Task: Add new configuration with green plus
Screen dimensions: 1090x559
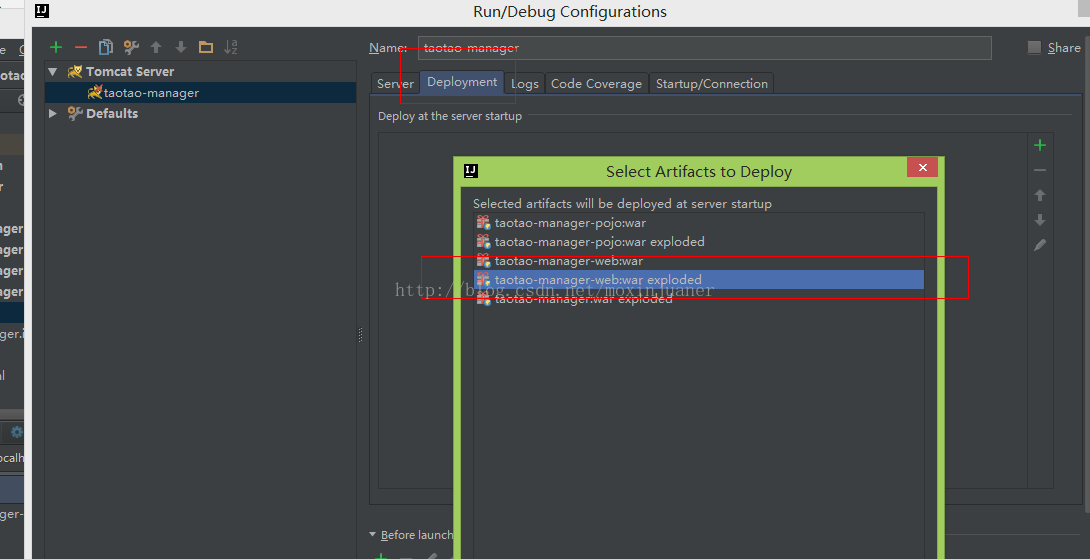Action: point(56,47)
